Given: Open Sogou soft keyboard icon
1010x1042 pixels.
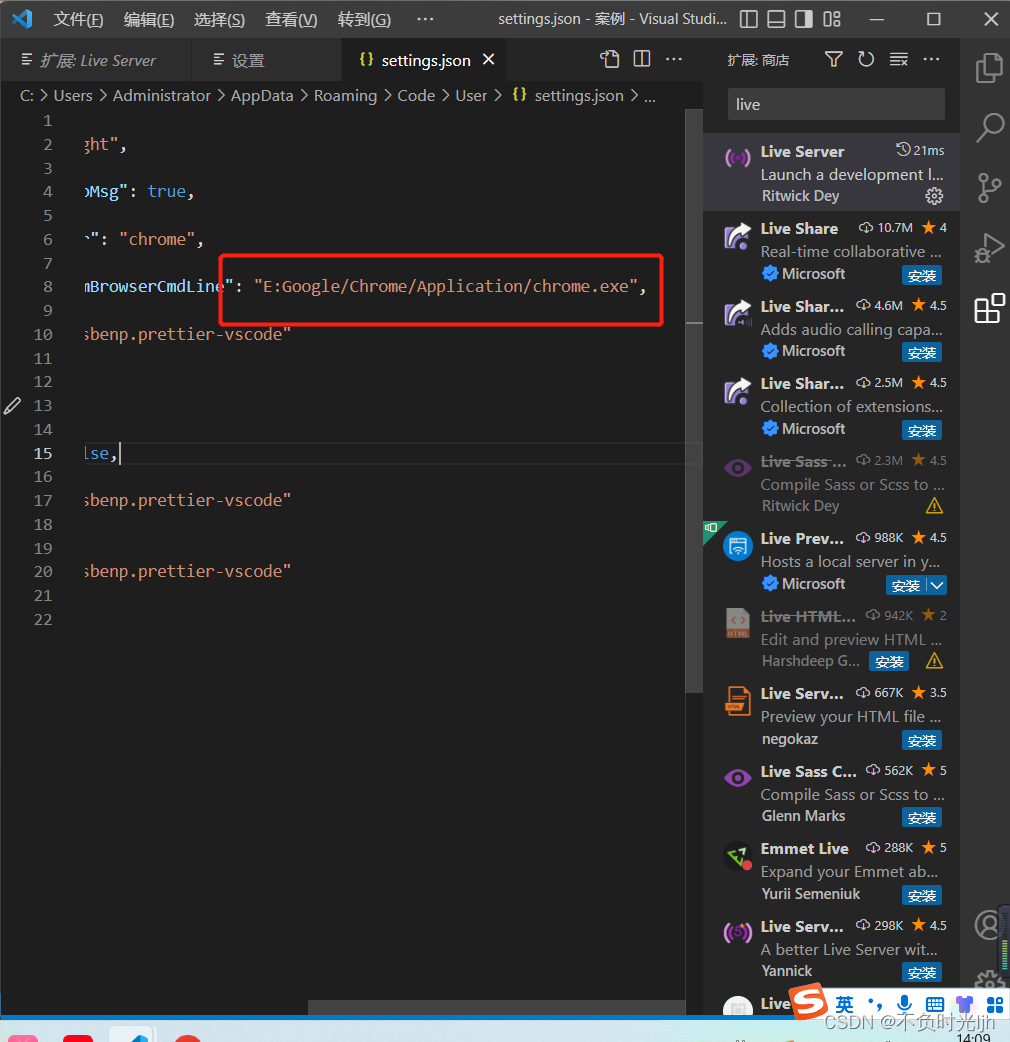Looking at the screenshot, I should point(934,1004).
